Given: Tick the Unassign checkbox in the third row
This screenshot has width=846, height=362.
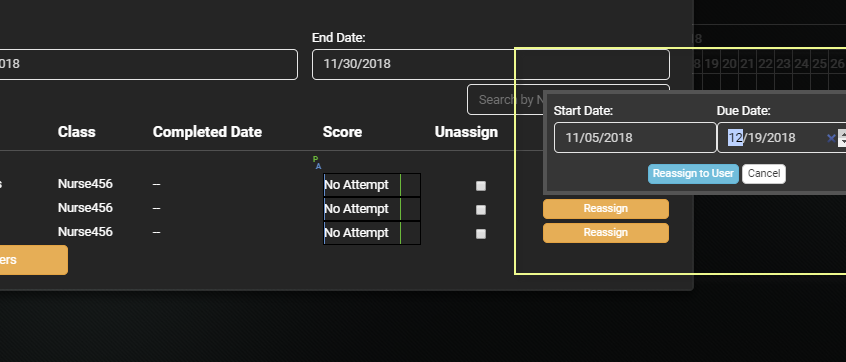Looking at the screenshot, I should (481, 234).
